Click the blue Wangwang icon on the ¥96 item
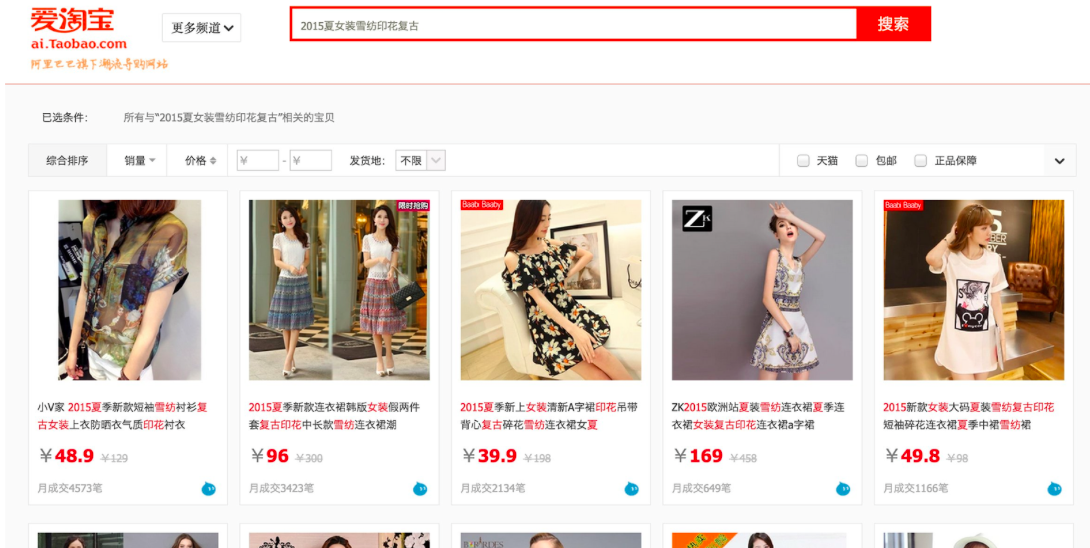 coord(420,489)
